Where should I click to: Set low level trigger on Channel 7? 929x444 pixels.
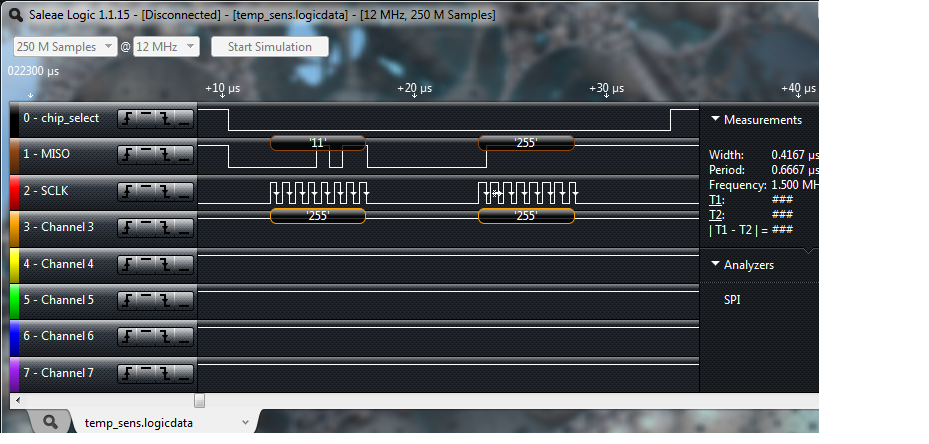(x=184, y=373)
